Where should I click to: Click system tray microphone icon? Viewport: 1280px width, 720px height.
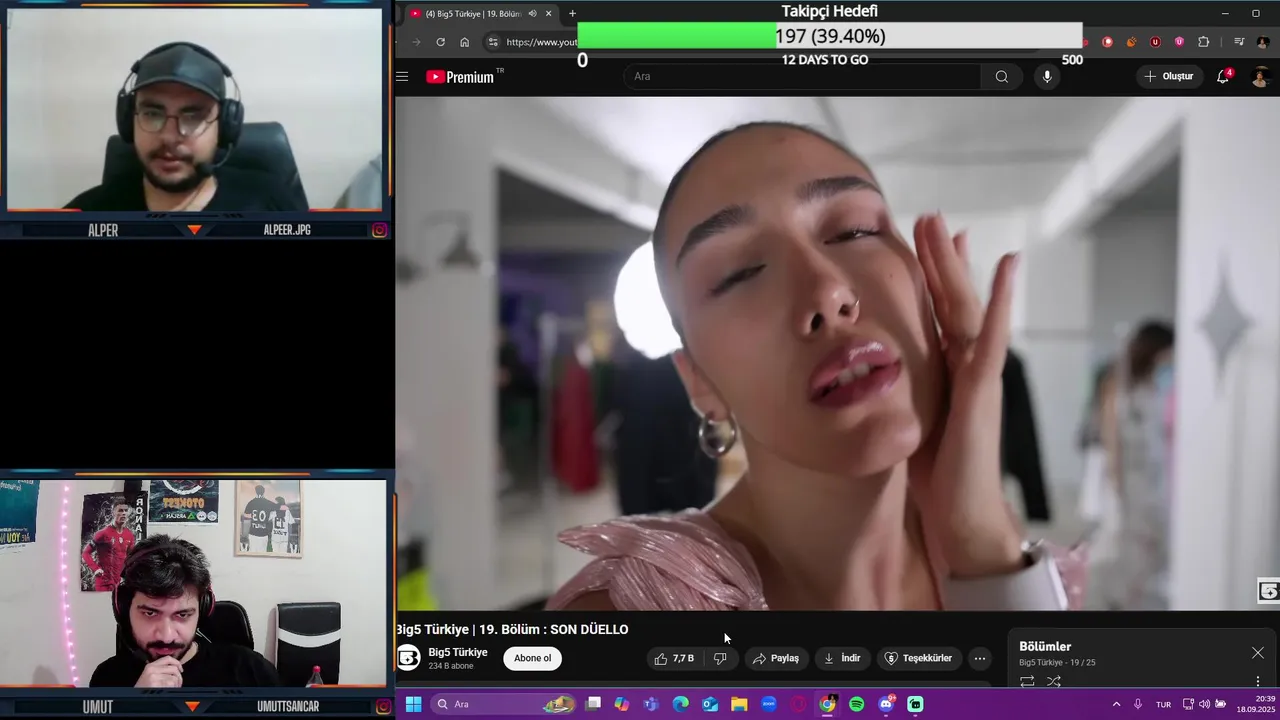pos(1138,704)
